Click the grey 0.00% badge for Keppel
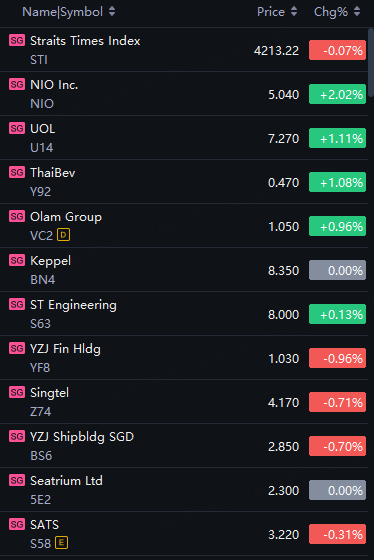Viewport: 374px width, 560px height. pos(338,270)
